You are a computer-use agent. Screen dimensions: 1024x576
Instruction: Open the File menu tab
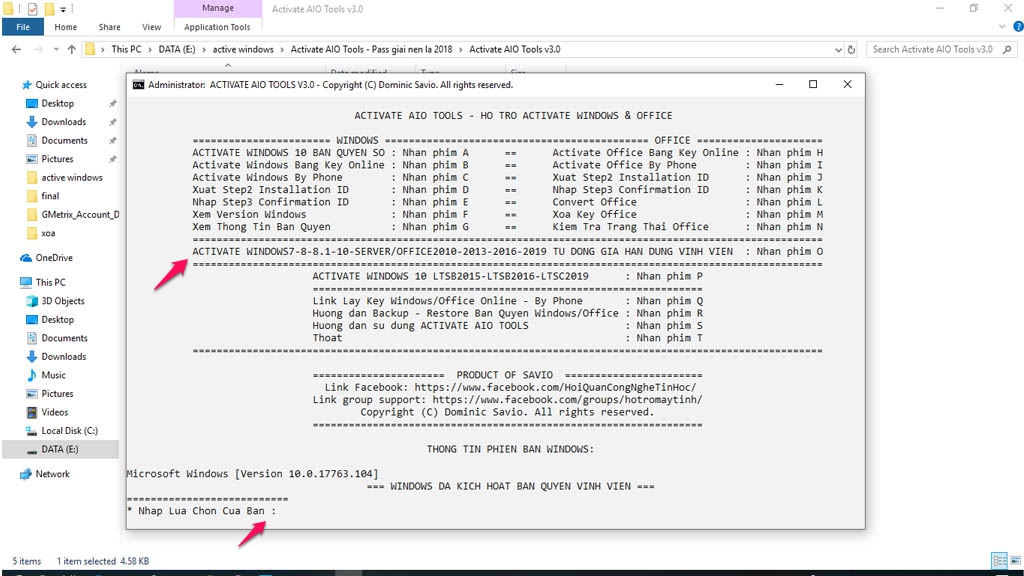tap(23, 27)
